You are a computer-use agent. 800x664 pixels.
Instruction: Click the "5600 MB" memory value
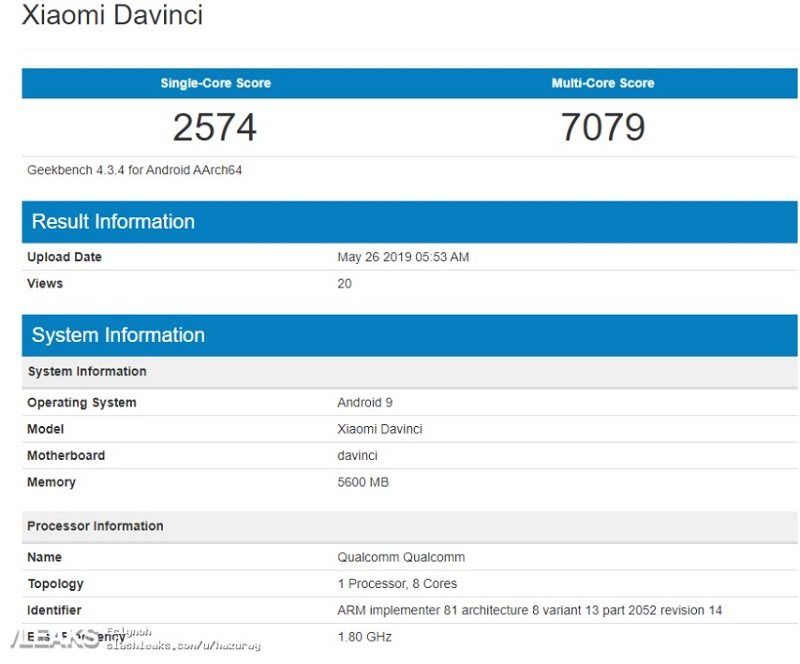click(x=363, y=482)
